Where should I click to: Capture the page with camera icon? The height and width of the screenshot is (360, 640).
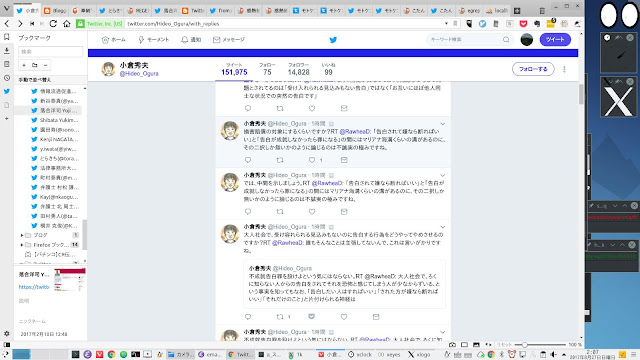(452, 344)
